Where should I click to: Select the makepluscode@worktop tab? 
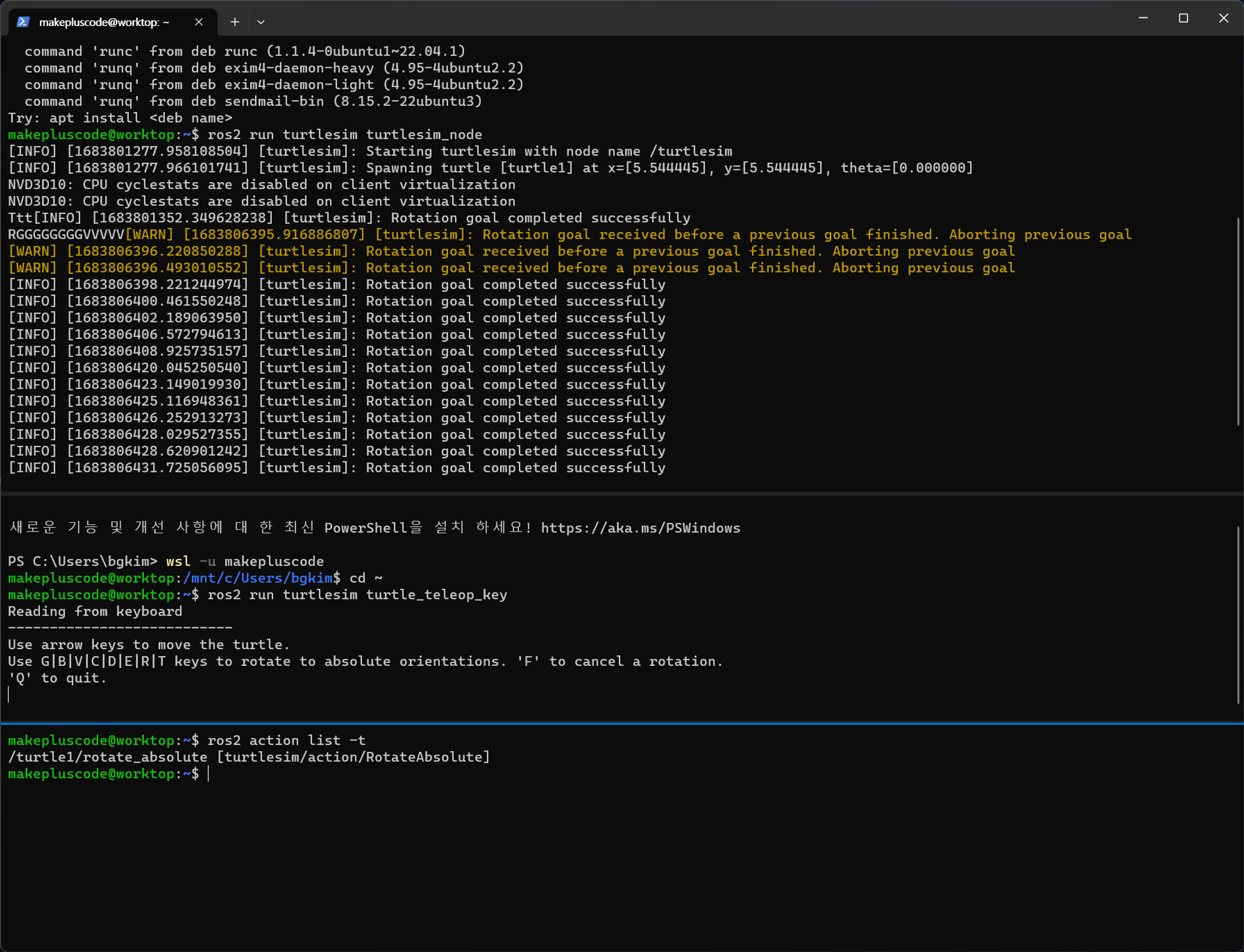(104, 22)
